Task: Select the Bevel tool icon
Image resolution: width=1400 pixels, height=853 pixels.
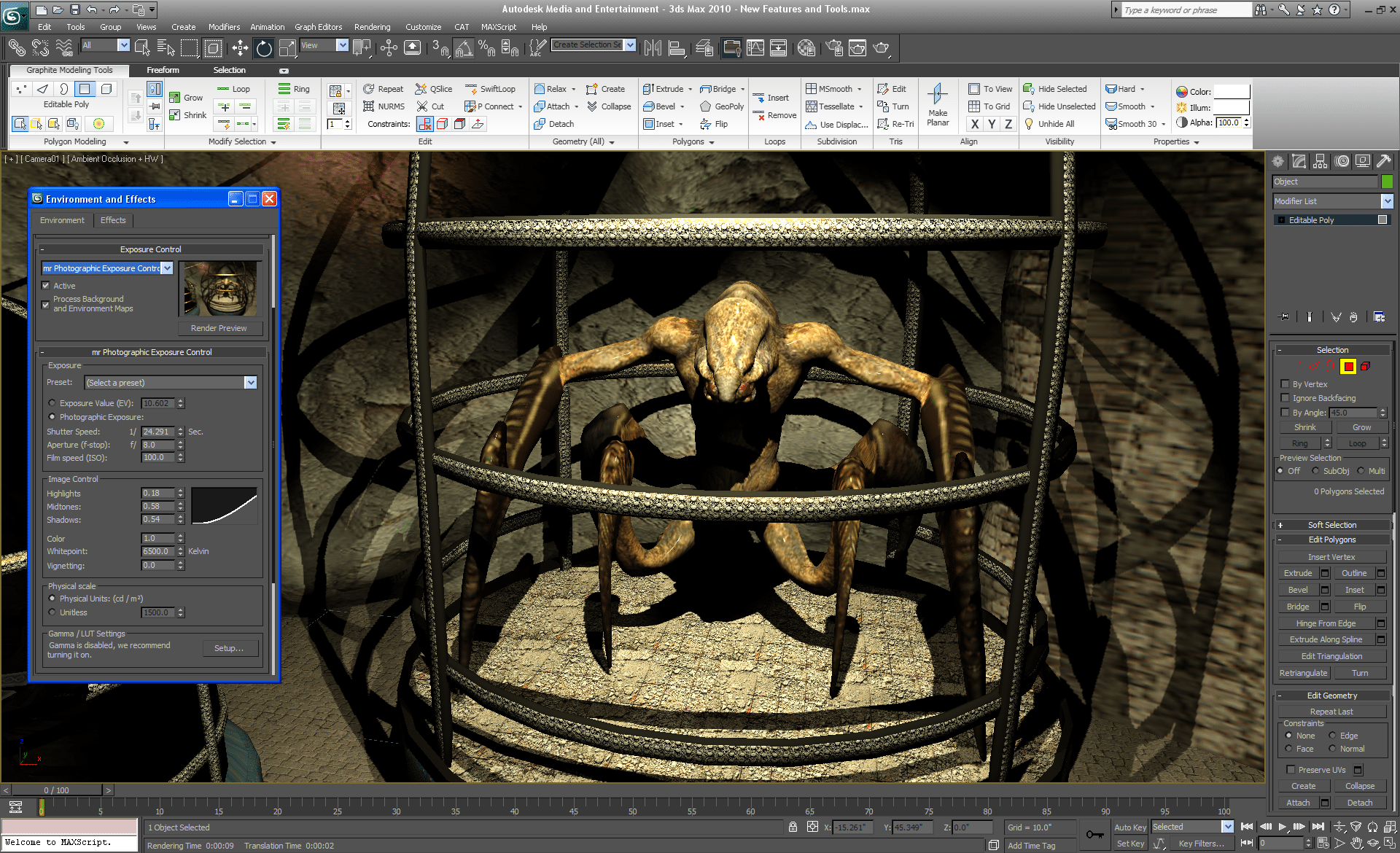Action: 650,106
